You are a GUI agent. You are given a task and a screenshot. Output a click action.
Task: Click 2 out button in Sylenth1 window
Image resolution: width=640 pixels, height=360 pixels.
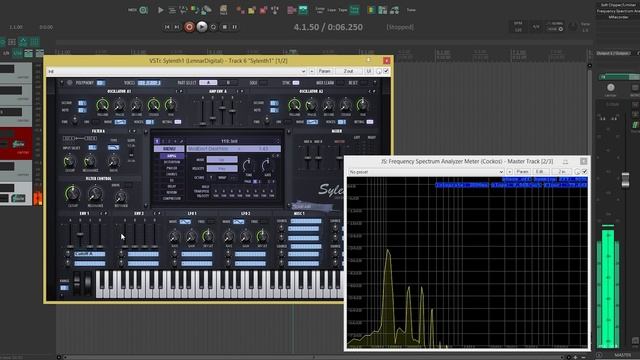[348, 71]
